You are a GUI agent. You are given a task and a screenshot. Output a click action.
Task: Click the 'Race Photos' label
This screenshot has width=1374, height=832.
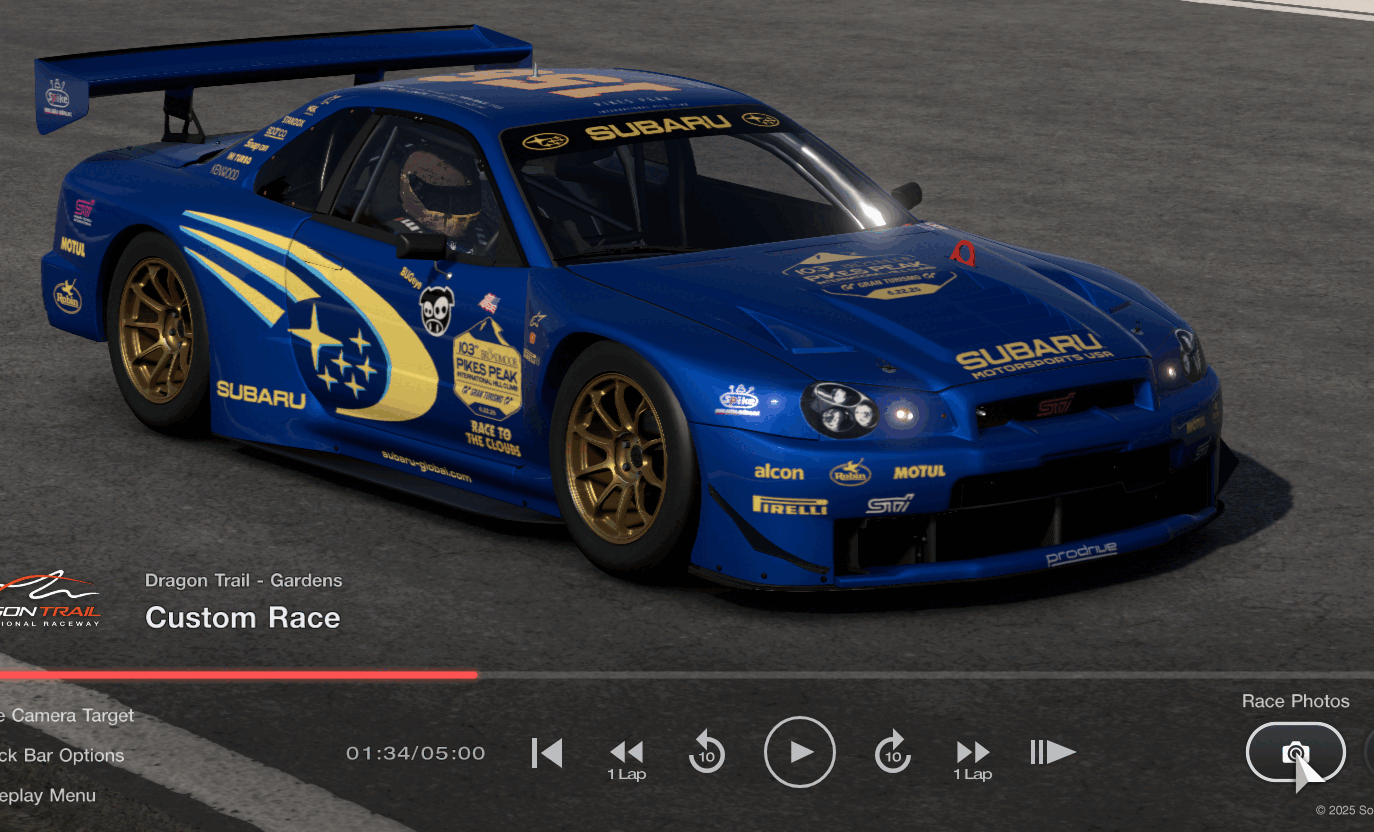click(x=1295, y=701)
